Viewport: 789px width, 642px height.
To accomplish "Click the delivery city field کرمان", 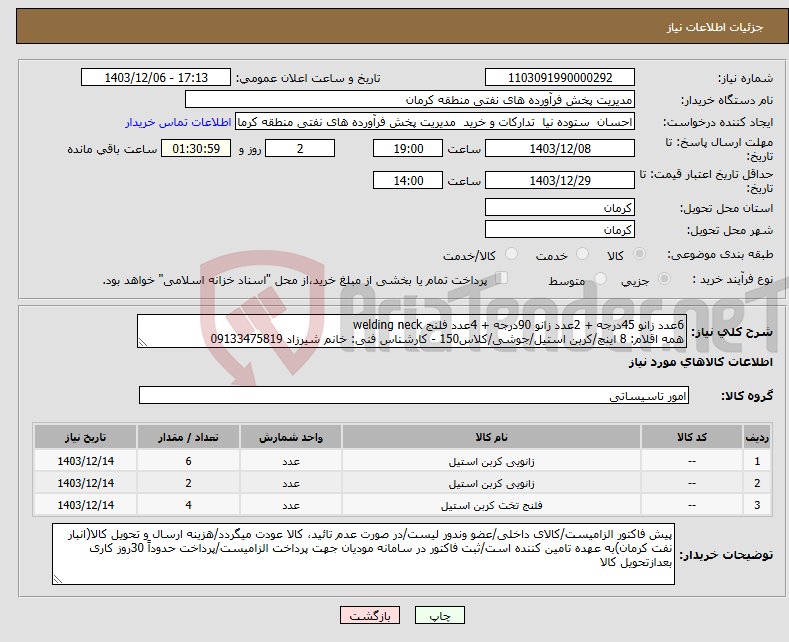I will (x=560, y=229).
